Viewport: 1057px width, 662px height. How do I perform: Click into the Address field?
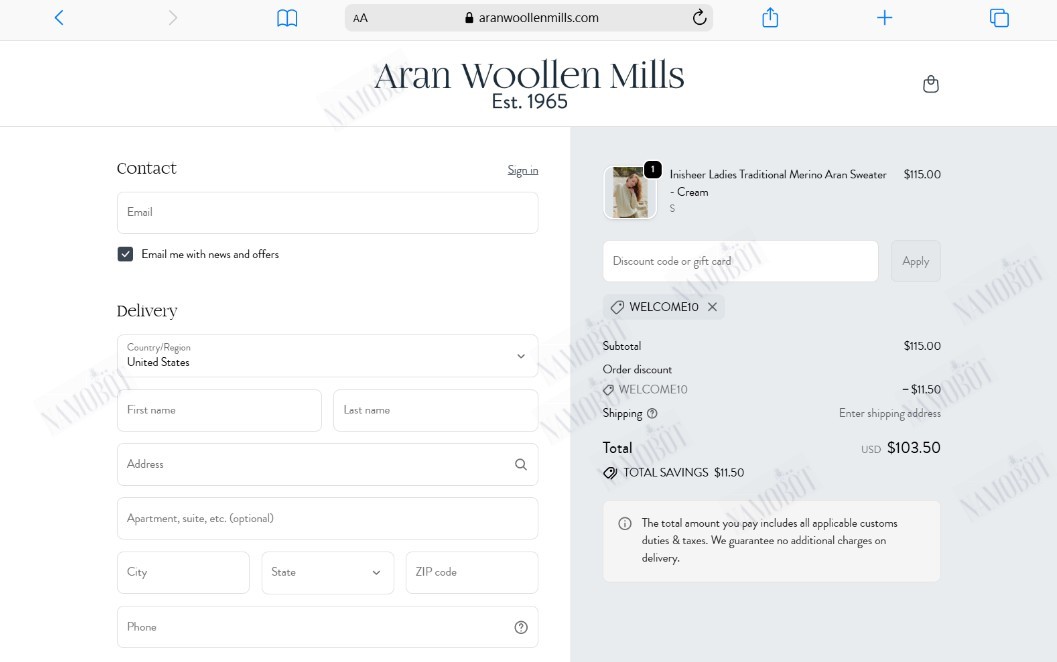click(x=328, y=464)
